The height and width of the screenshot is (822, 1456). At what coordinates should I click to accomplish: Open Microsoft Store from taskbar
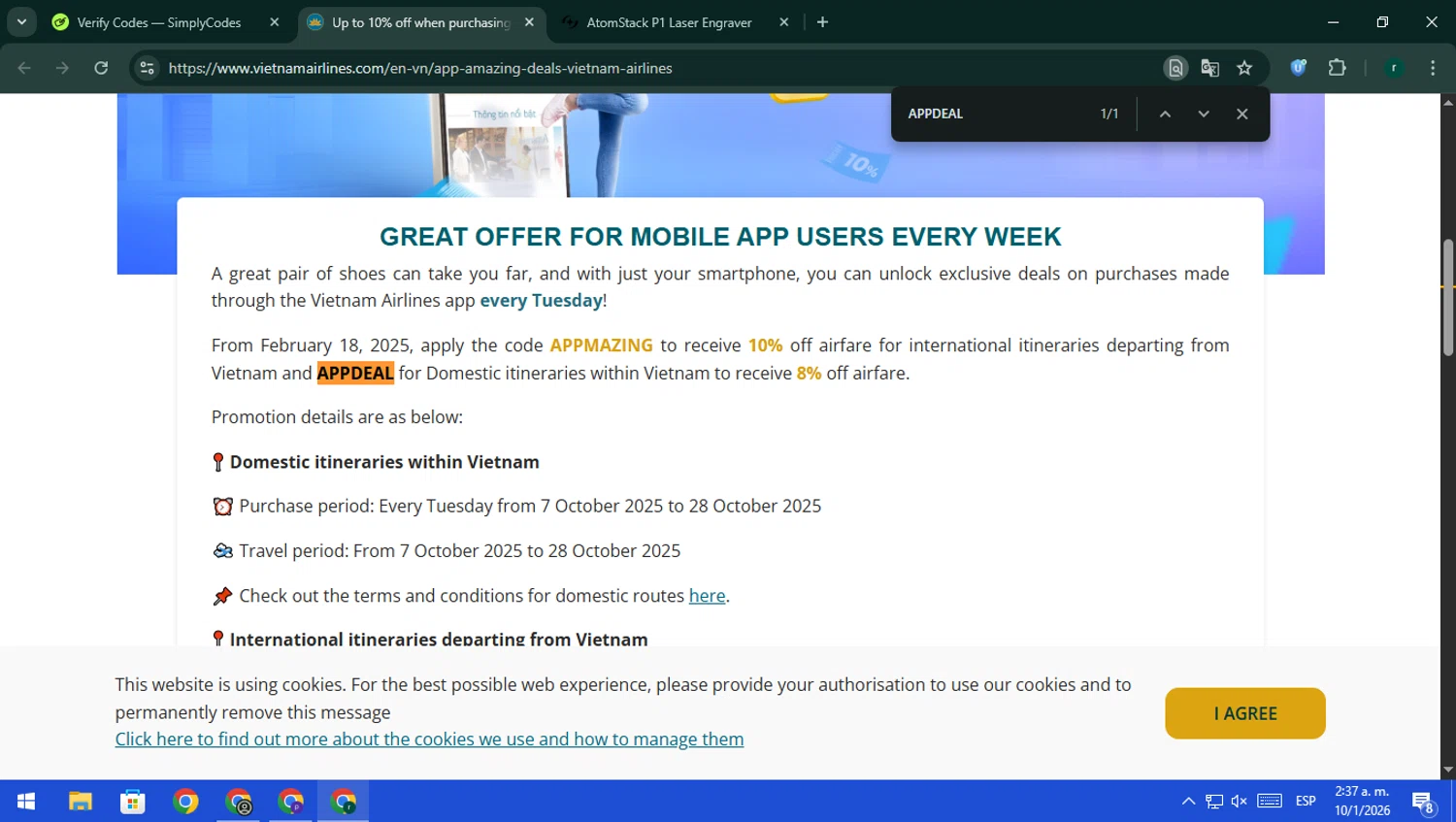tap(133, 801)
